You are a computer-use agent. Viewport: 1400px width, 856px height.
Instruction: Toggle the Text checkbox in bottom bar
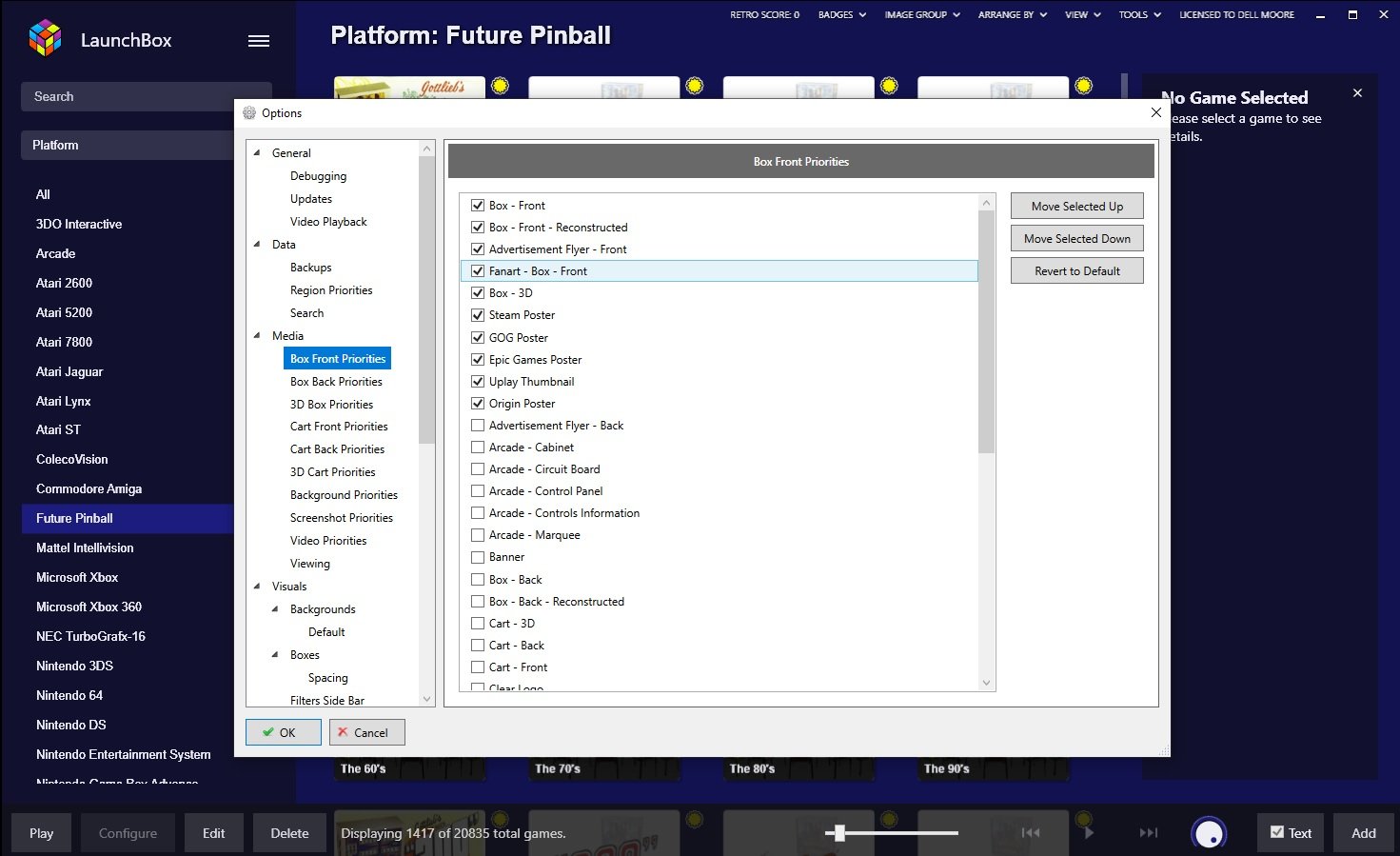(1277, 832)
